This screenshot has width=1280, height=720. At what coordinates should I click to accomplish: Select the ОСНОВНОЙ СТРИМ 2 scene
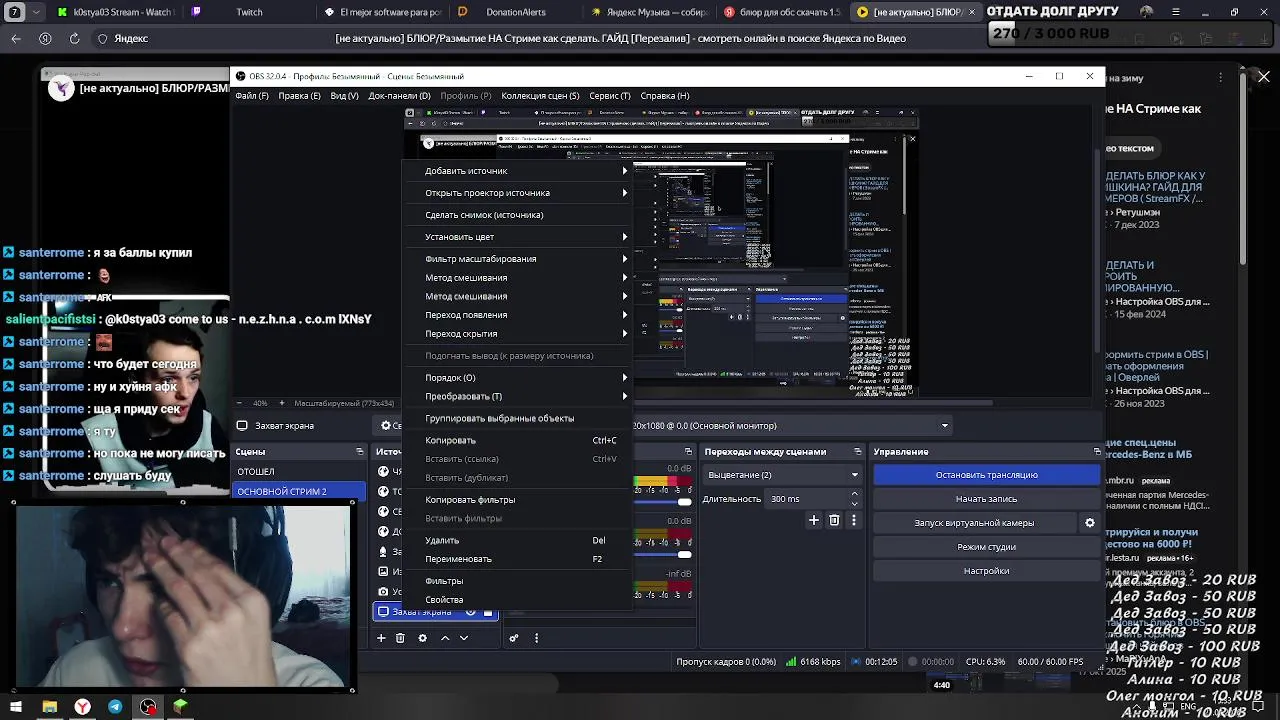click(x=300, y=492)
